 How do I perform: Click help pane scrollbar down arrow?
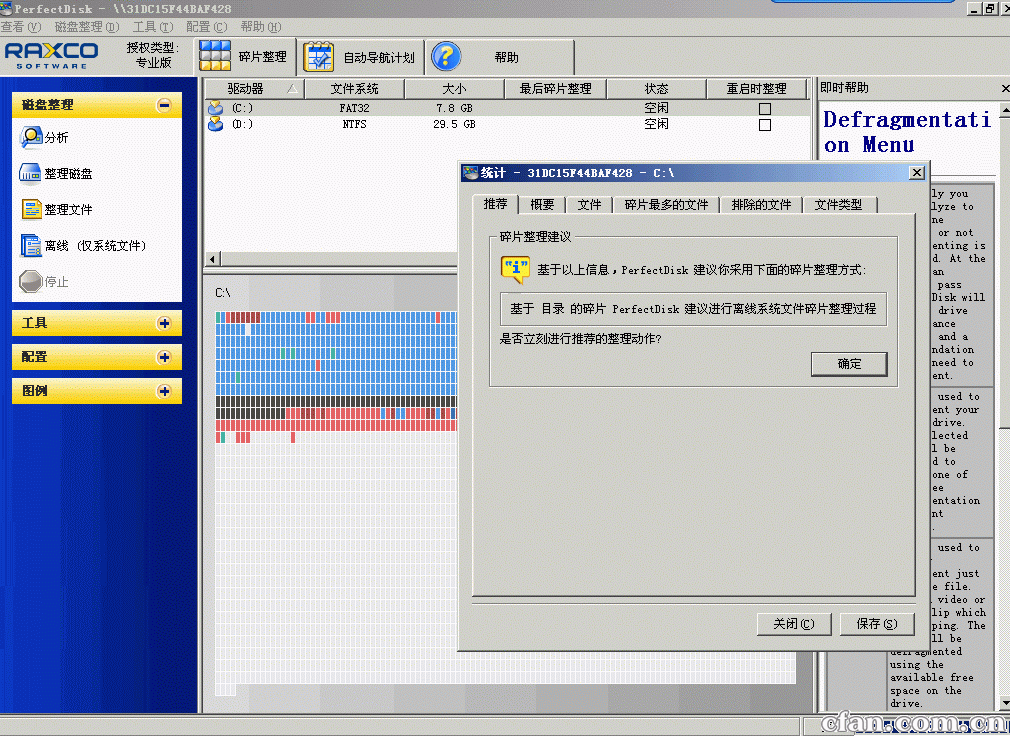[1004, 702]
